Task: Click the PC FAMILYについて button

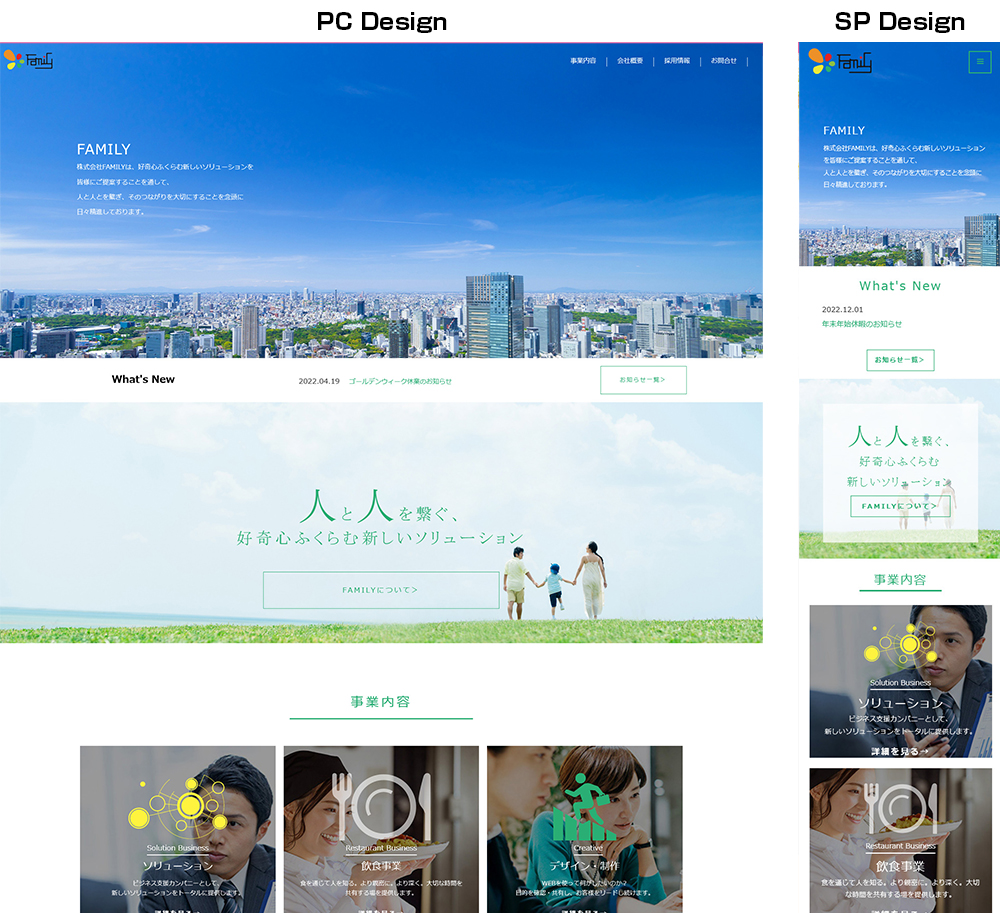Action: 381,590
